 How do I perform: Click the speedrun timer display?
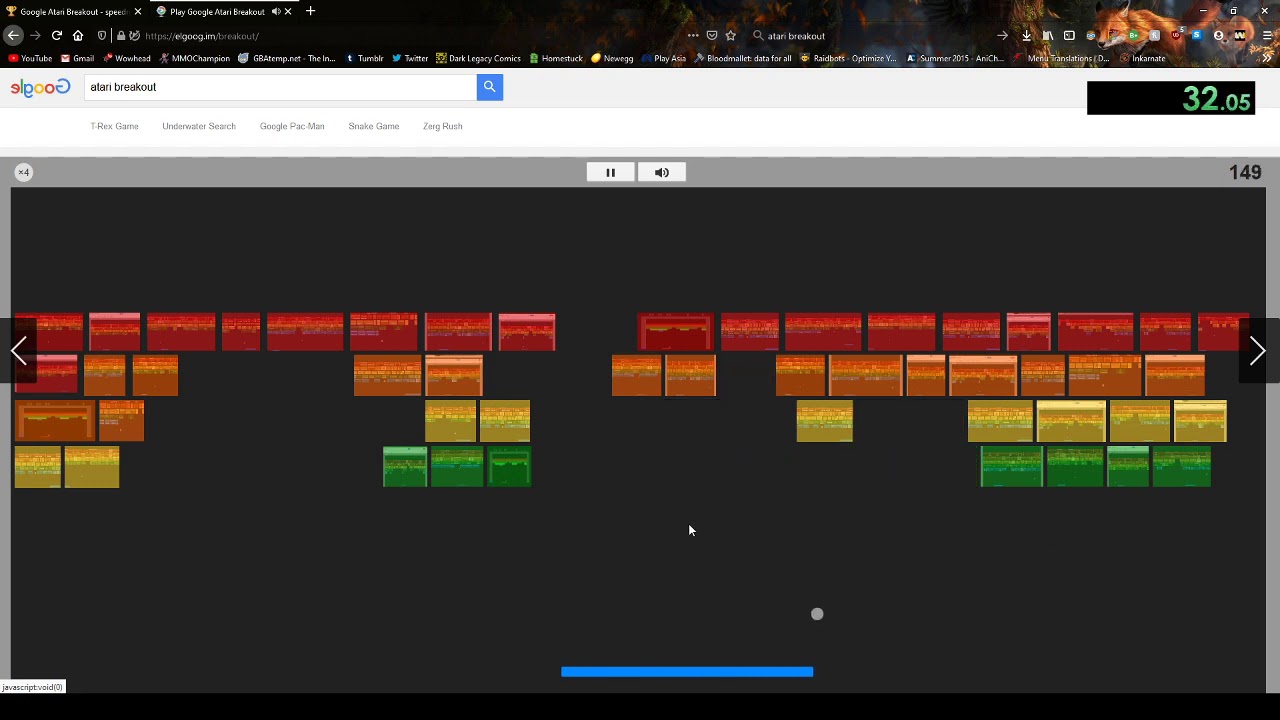click(1171, 98)
